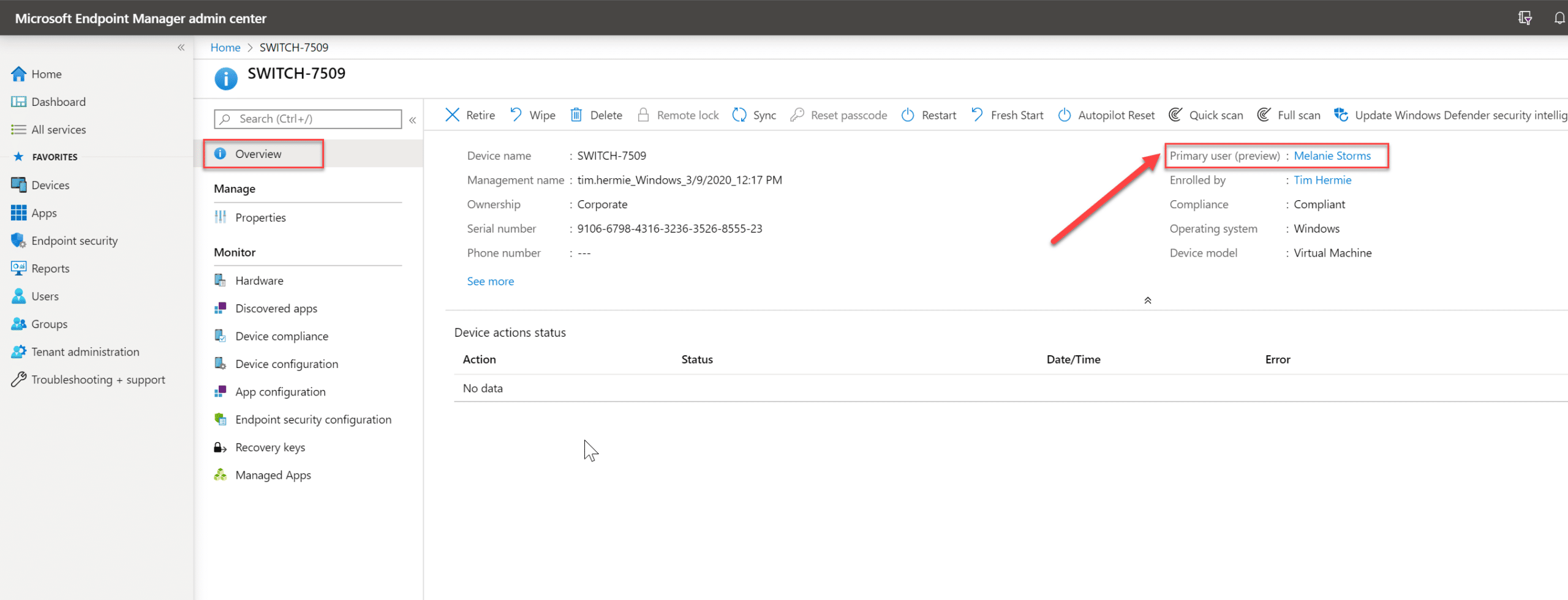Click the Delete trash can icon
This screenshot has width=1568, height=600.
click(x=576, y=115)
